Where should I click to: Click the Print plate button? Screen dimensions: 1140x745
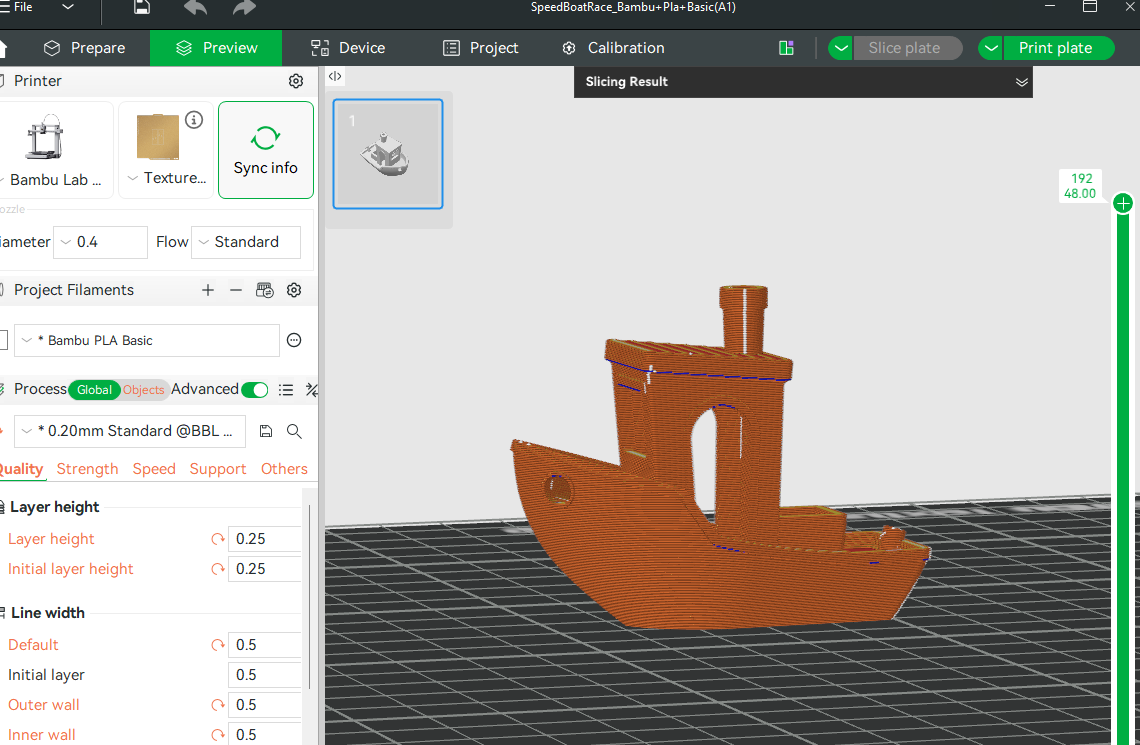1055,48
